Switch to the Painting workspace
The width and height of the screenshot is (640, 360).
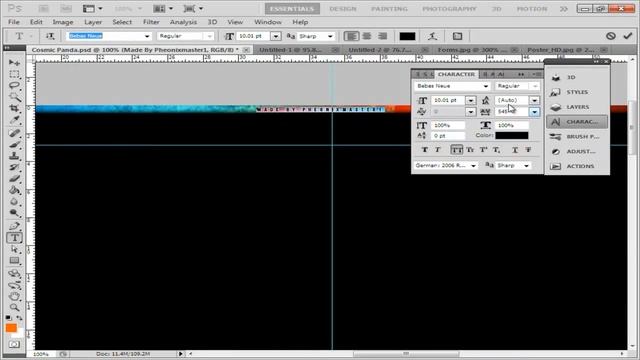click(x=389, y=9)
